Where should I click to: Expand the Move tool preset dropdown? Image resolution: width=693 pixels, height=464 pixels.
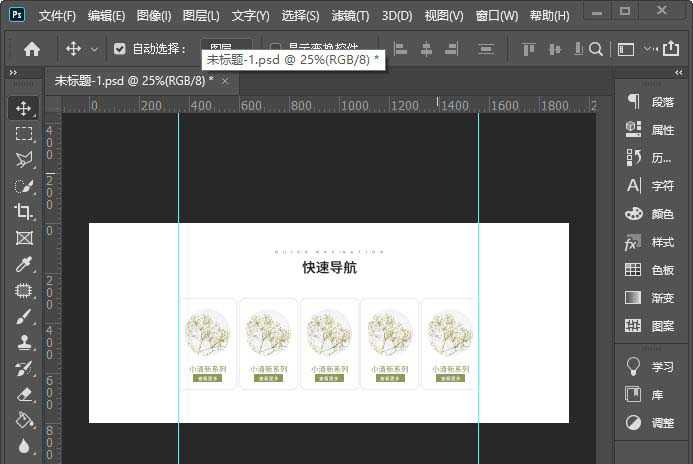click(95, 49)
